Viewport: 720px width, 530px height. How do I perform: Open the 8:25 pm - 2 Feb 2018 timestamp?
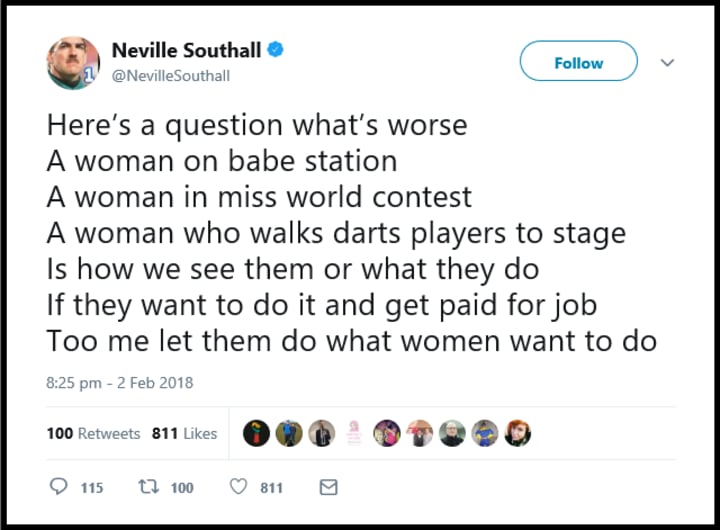(119, 382)
